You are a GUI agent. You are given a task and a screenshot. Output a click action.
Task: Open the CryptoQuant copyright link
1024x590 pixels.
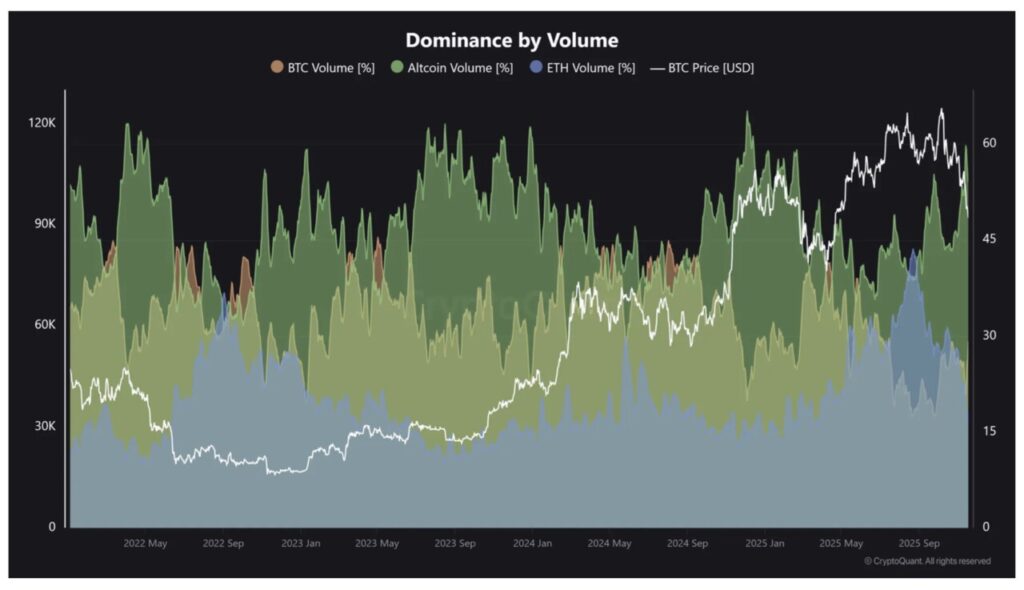(x=927, y=561)
